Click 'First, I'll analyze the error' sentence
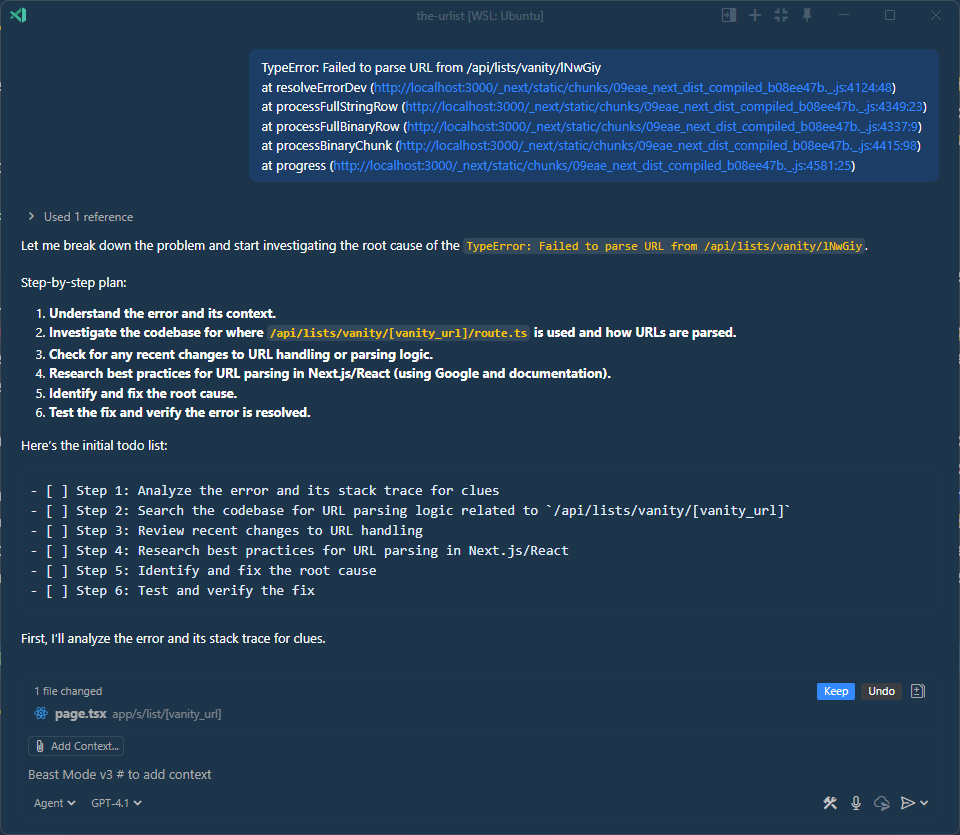 pyautogui.click(x=173, y=638)
